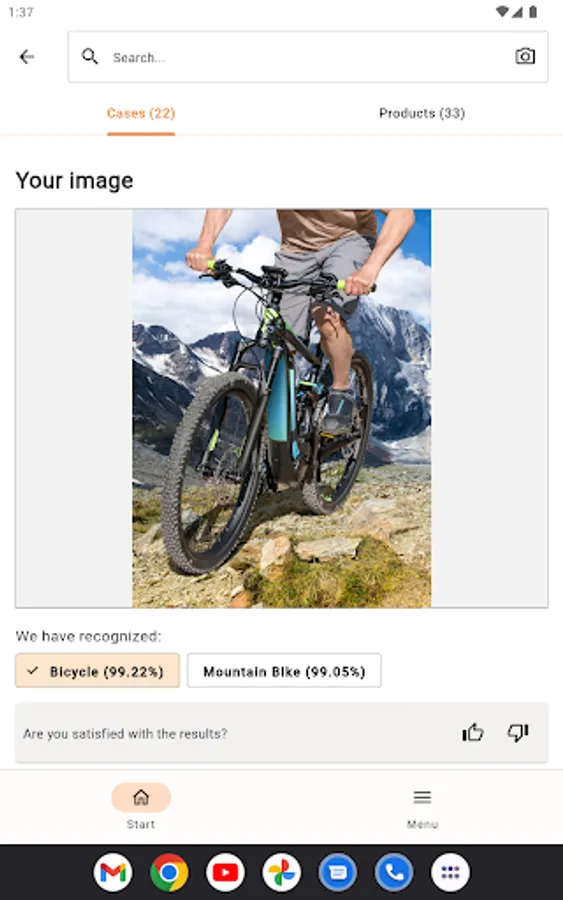Open Messages app from the dock
Screen dimensions: 563x900
click(x=338, y=872)
